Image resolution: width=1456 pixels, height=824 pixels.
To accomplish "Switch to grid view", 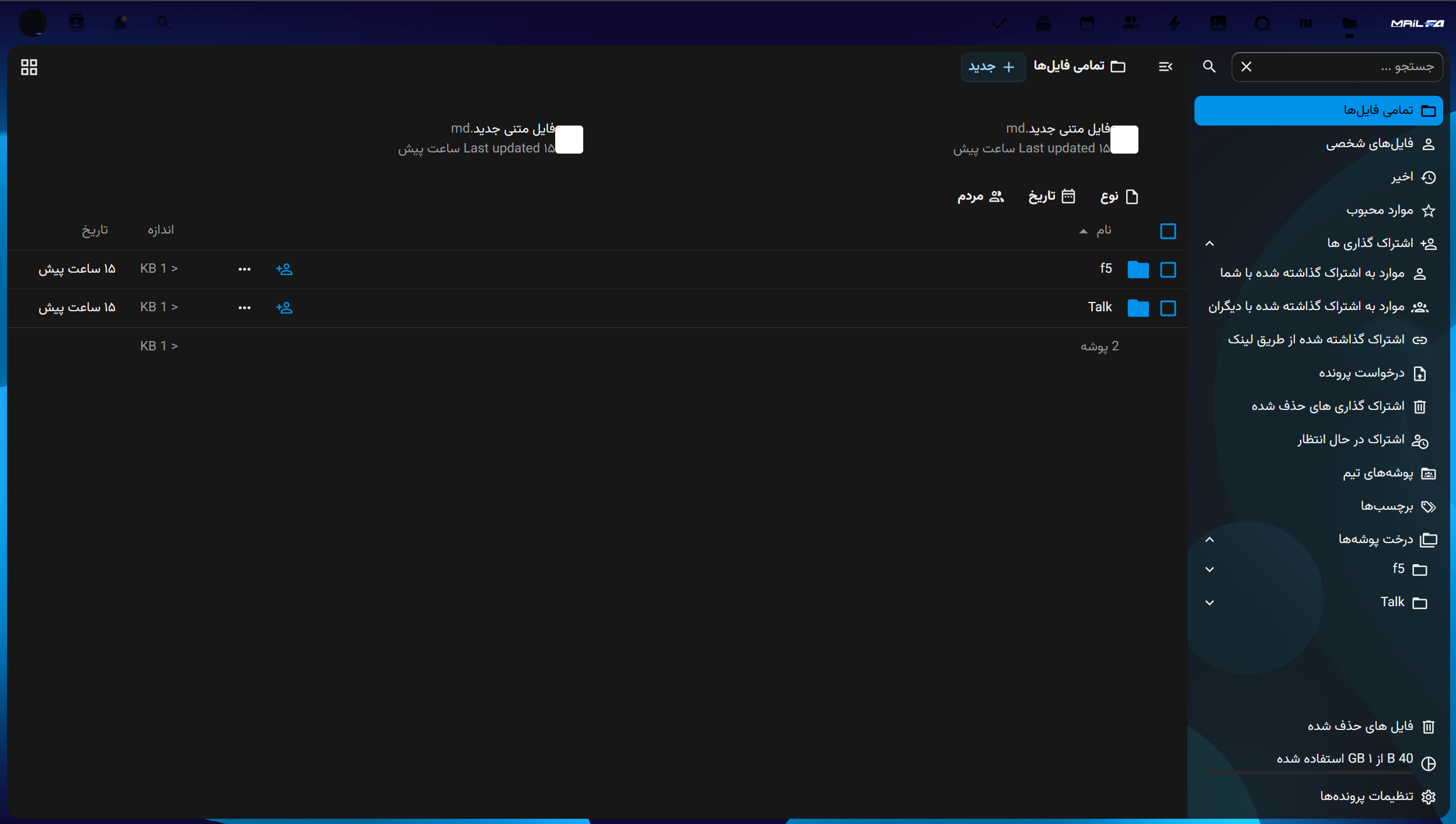I will coord(29,67).
